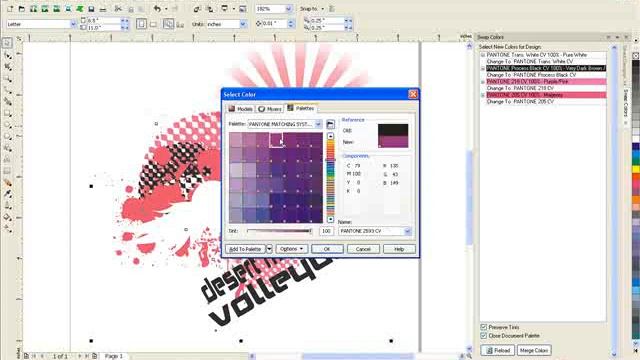The image size is (640, 360).
Task: Toggle the Preserve Tints checkbox
Action: tap(484, 327)
